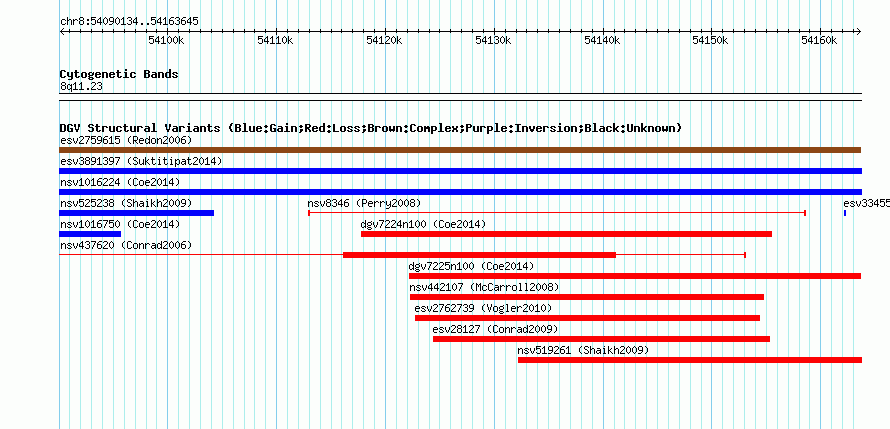Open the nsv1016224 (Coe2014) label
890x429 pixels.
pos(120,182)
